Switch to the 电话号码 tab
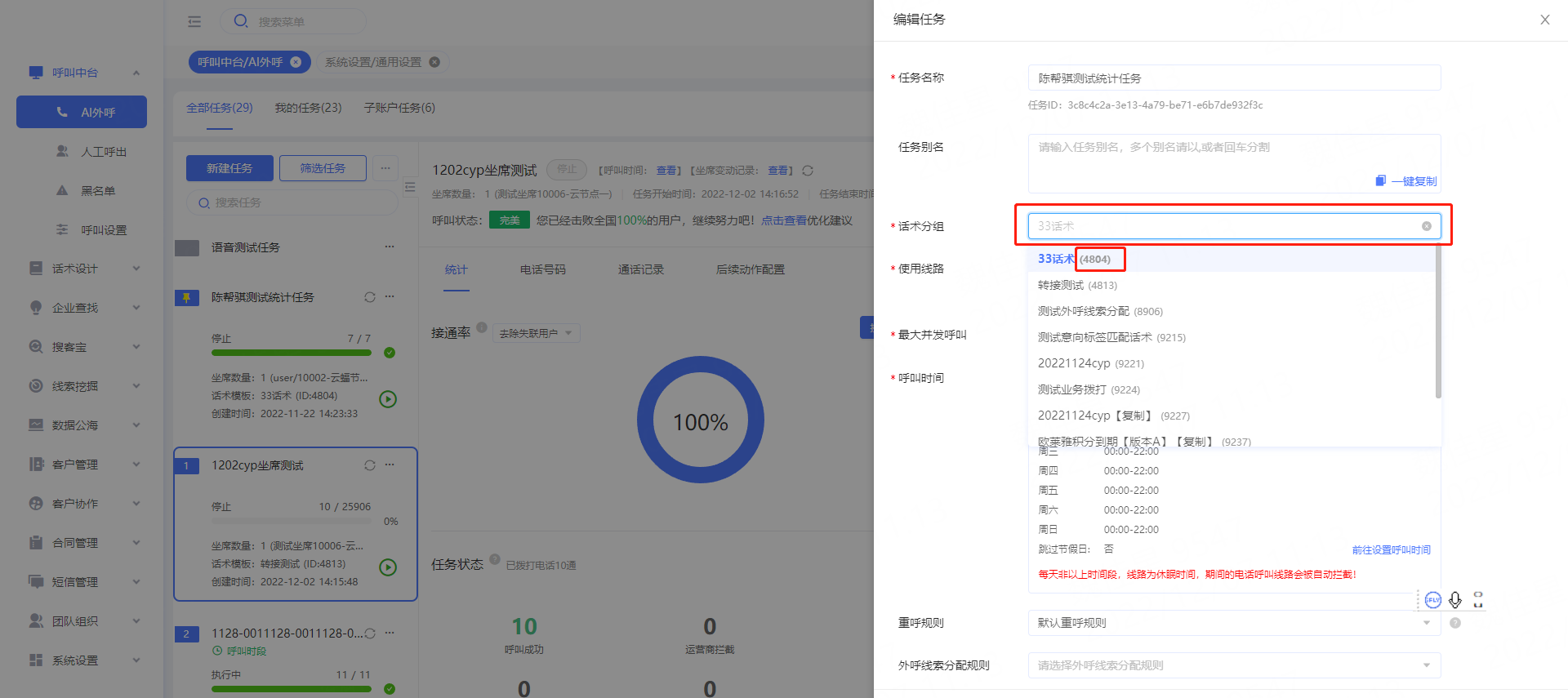The image size is (1568, 698). [x=543, y=269]
